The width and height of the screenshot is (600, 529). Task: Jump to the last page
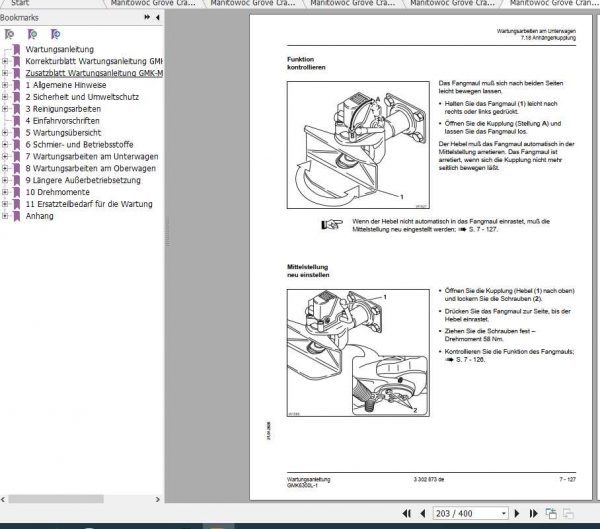pyautogui.click(x=533, y=513)
